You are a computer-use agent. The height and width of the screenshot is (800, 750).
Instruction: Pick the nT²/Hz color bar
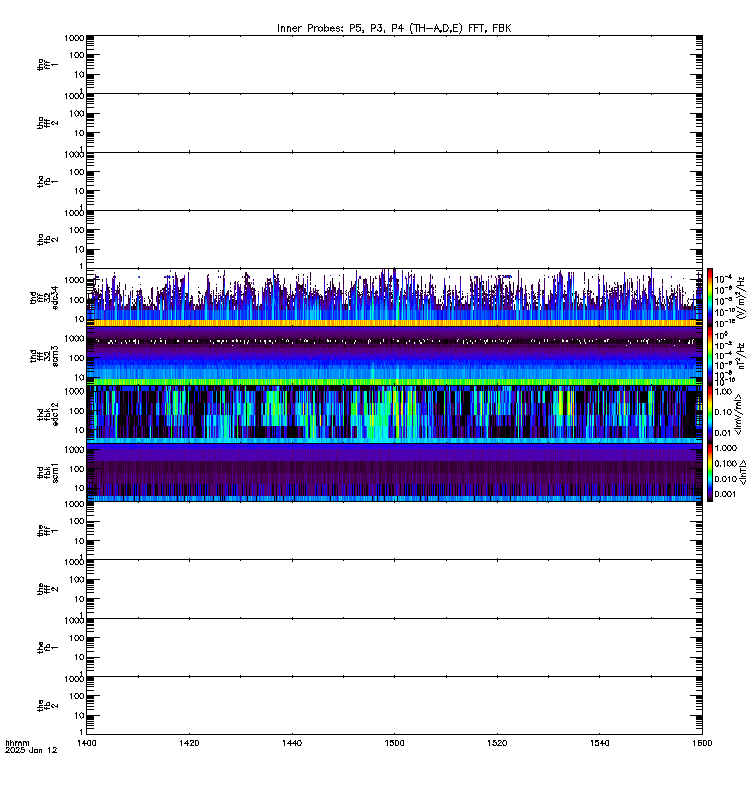point(710,356)
